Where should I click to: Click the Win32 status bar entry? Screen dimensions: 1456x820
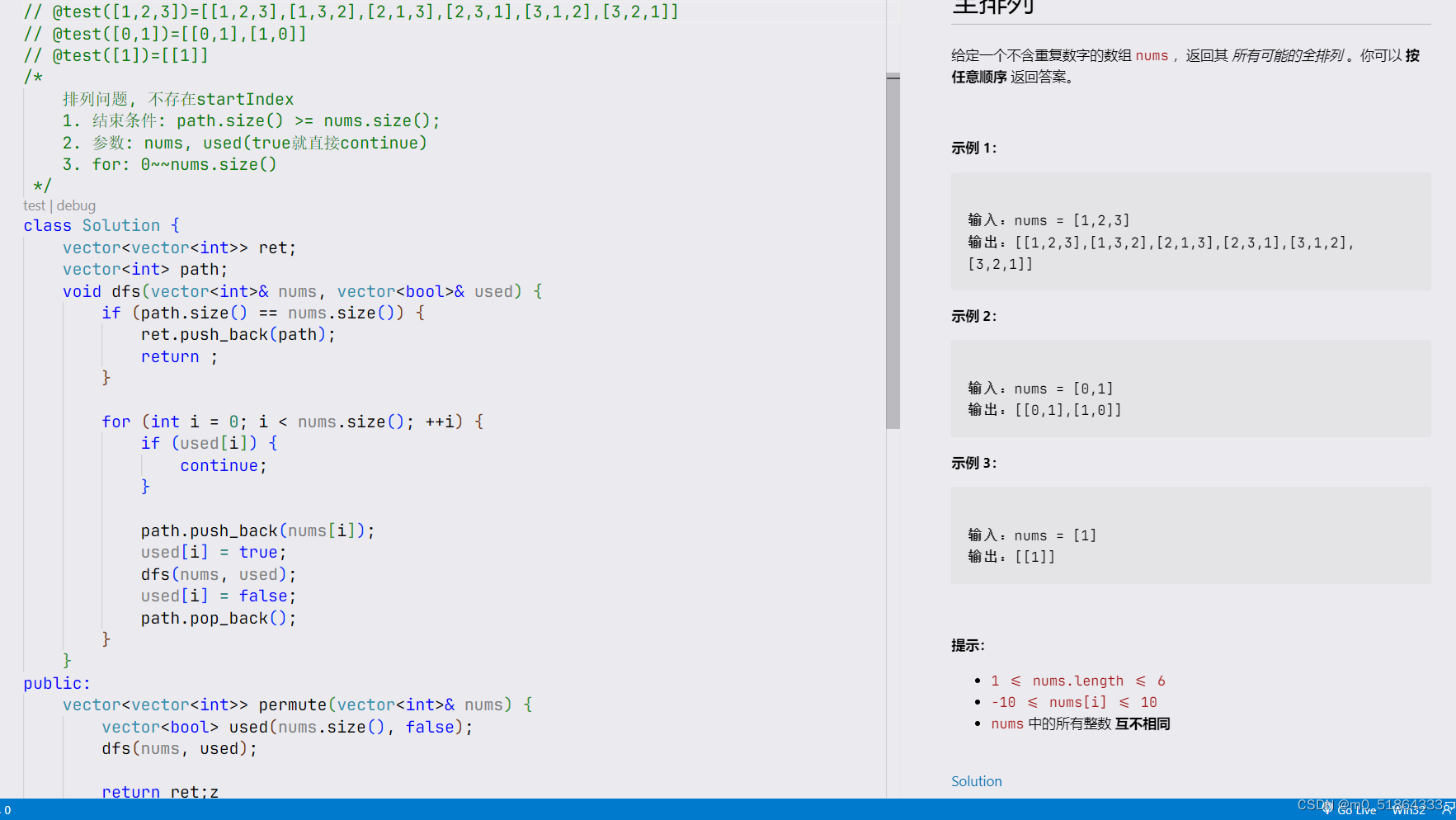1409,811
